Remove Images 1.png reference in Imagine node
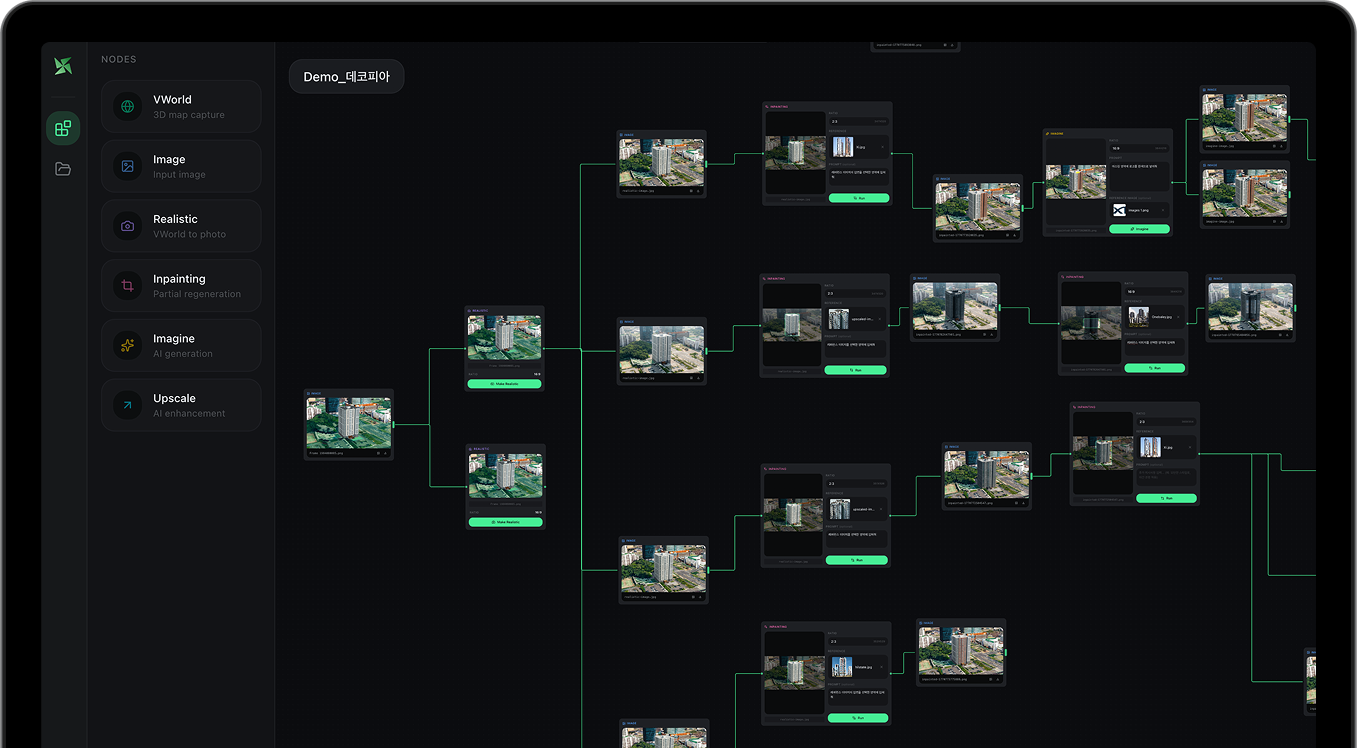 [1163, 210]
